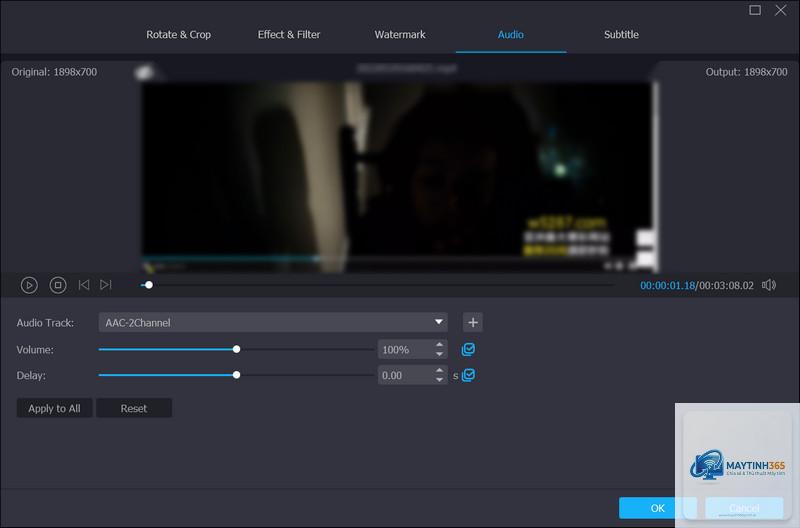Increase volume with up stepper arrow
800x528 pixels.
[439, 345]
